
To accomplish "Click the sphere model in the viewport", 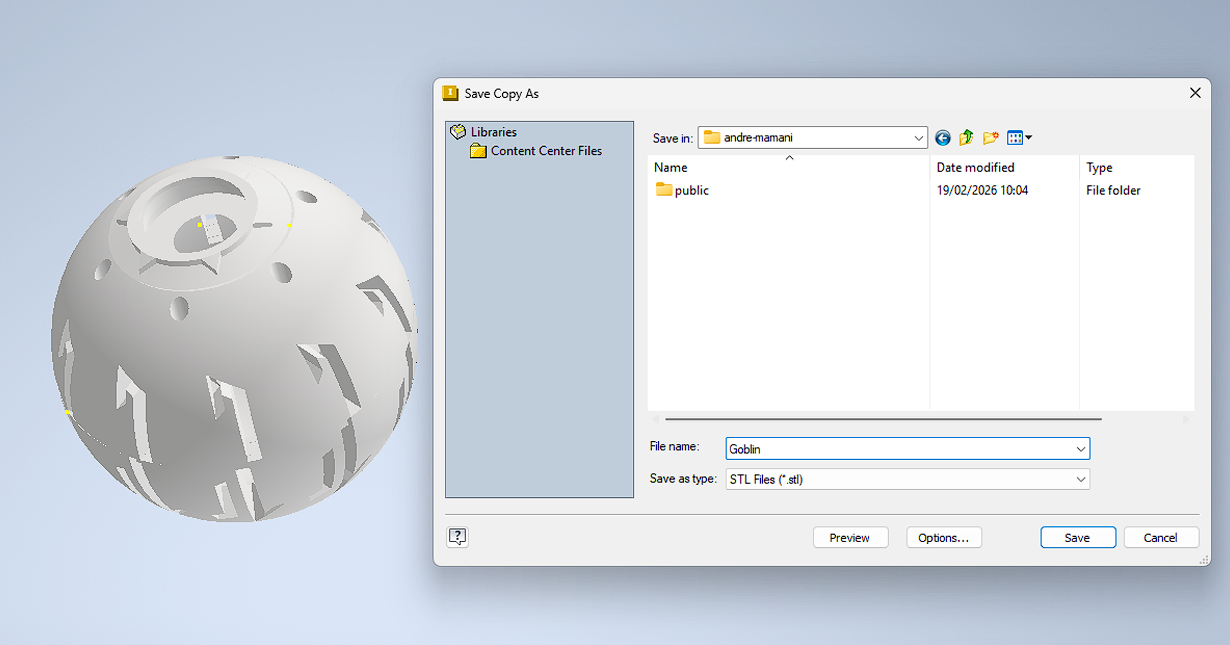I will click(x=234, y=340).
